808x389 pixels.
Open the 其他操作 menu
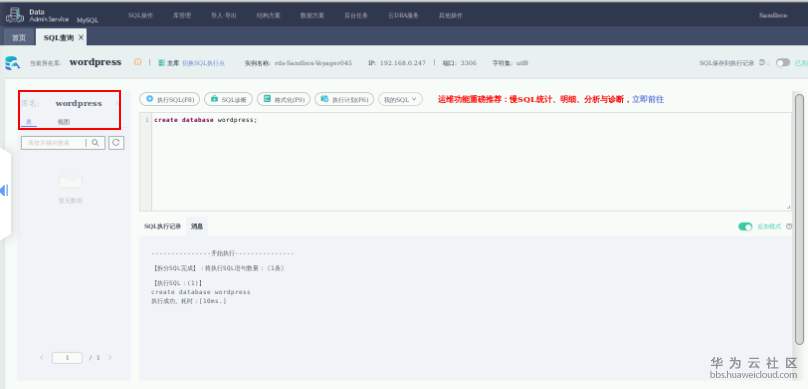450,15
